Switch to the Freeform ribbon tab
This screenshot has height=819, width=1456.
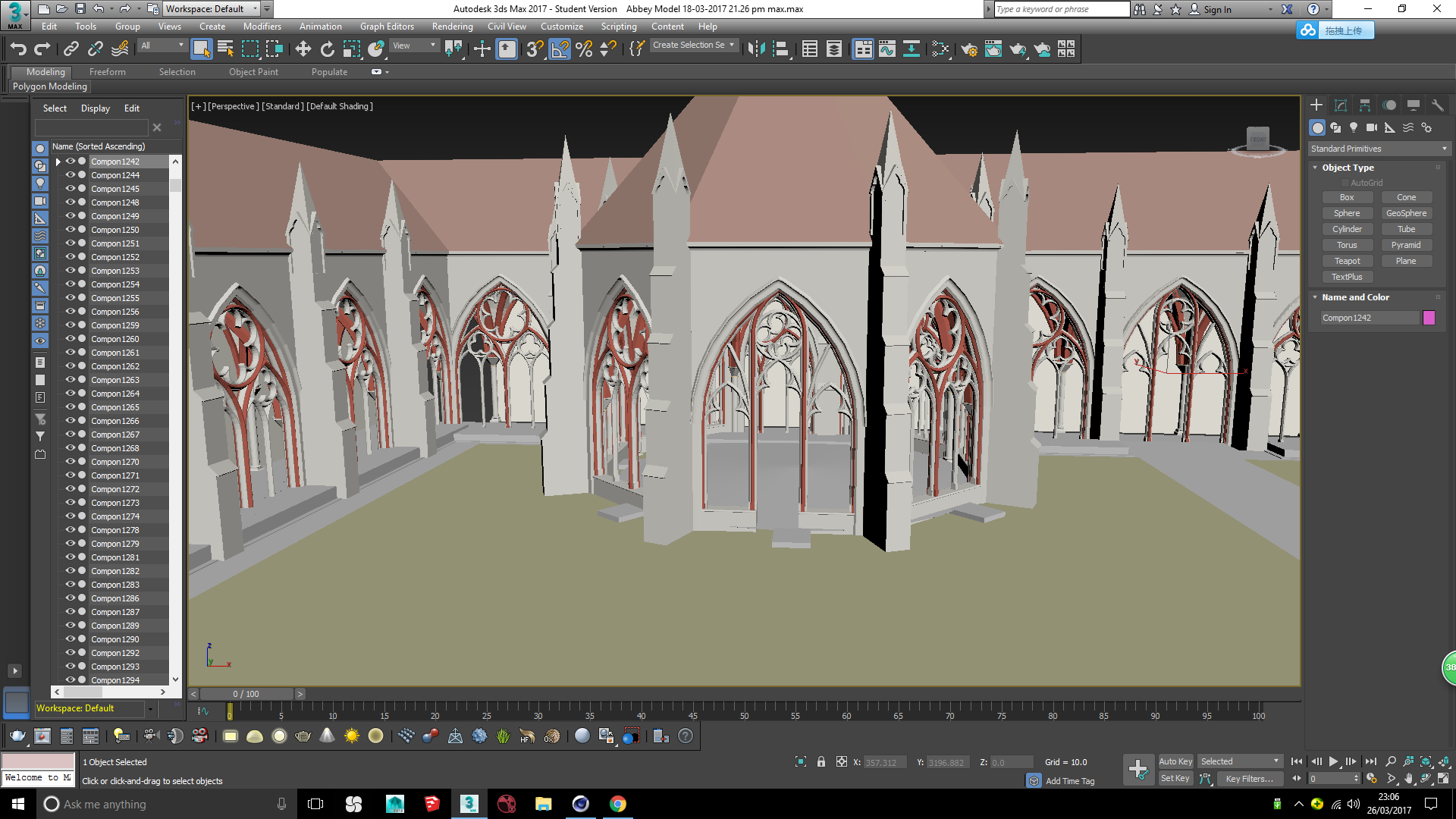coord(108,72)
